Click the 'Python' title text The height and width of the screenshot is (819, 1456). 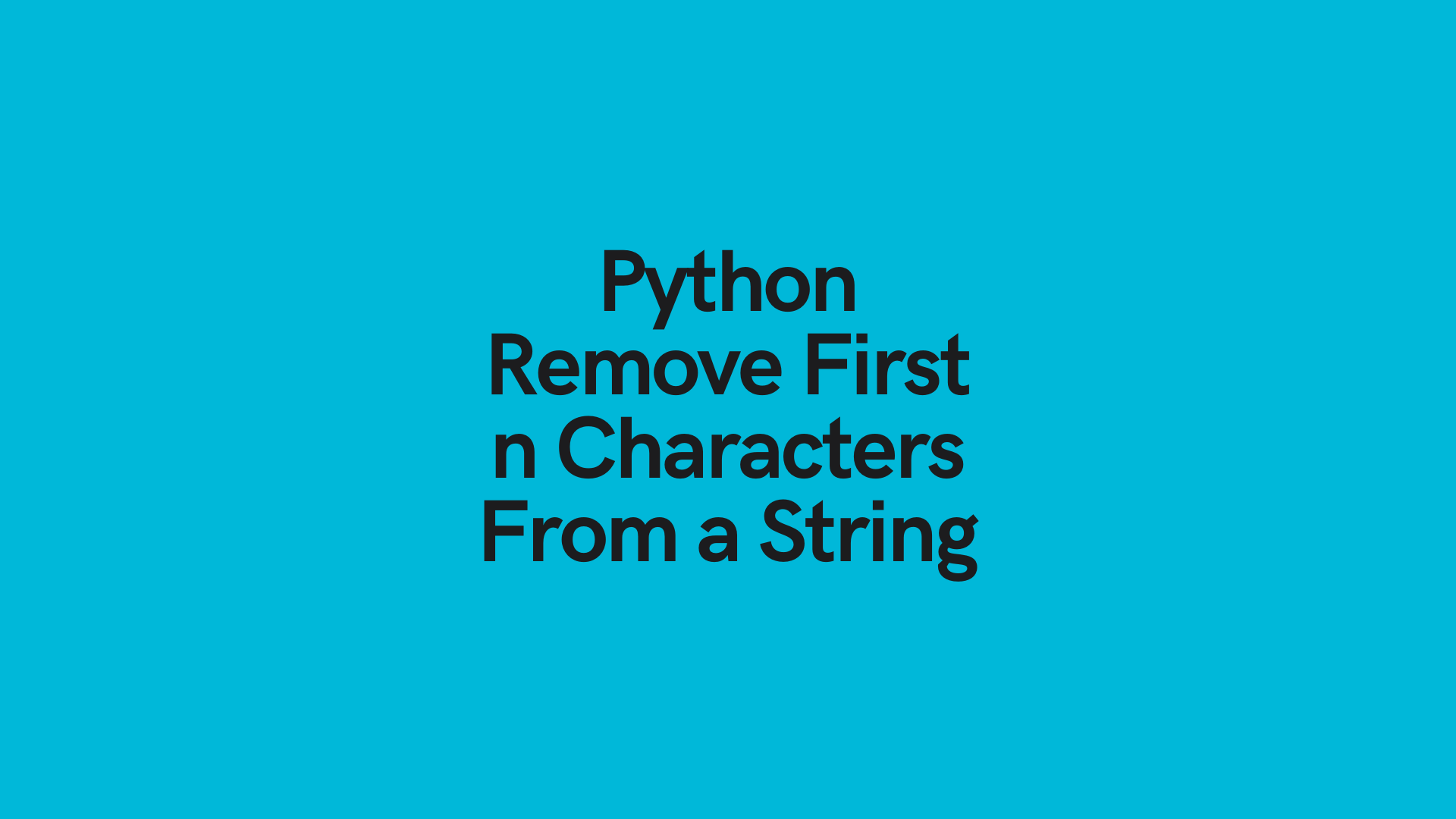tap(728, 283)
